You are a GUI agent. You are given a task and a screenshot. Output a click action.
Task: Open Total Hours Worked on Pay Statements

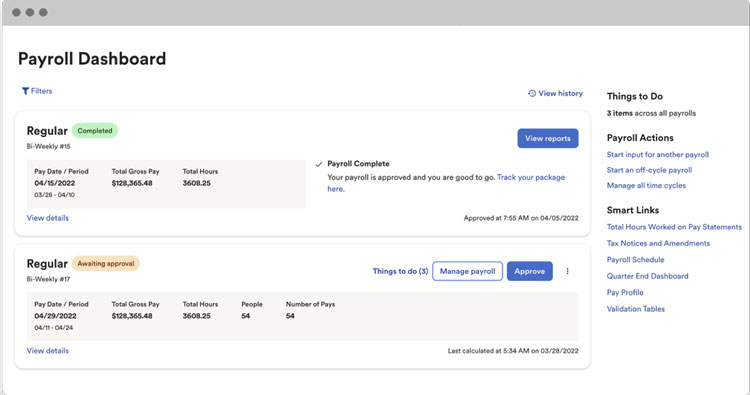[674, 227]
